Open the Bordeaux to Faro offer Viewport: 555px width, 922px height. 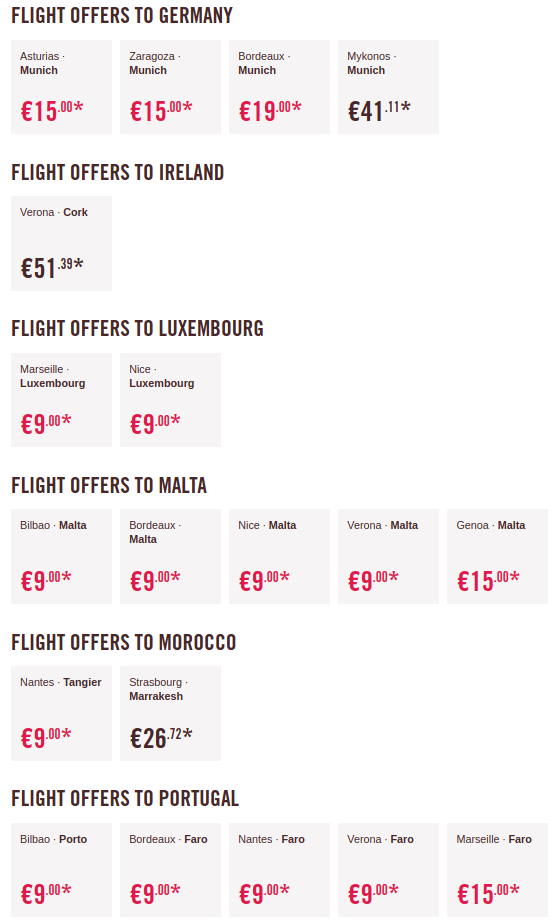(170, 870)
